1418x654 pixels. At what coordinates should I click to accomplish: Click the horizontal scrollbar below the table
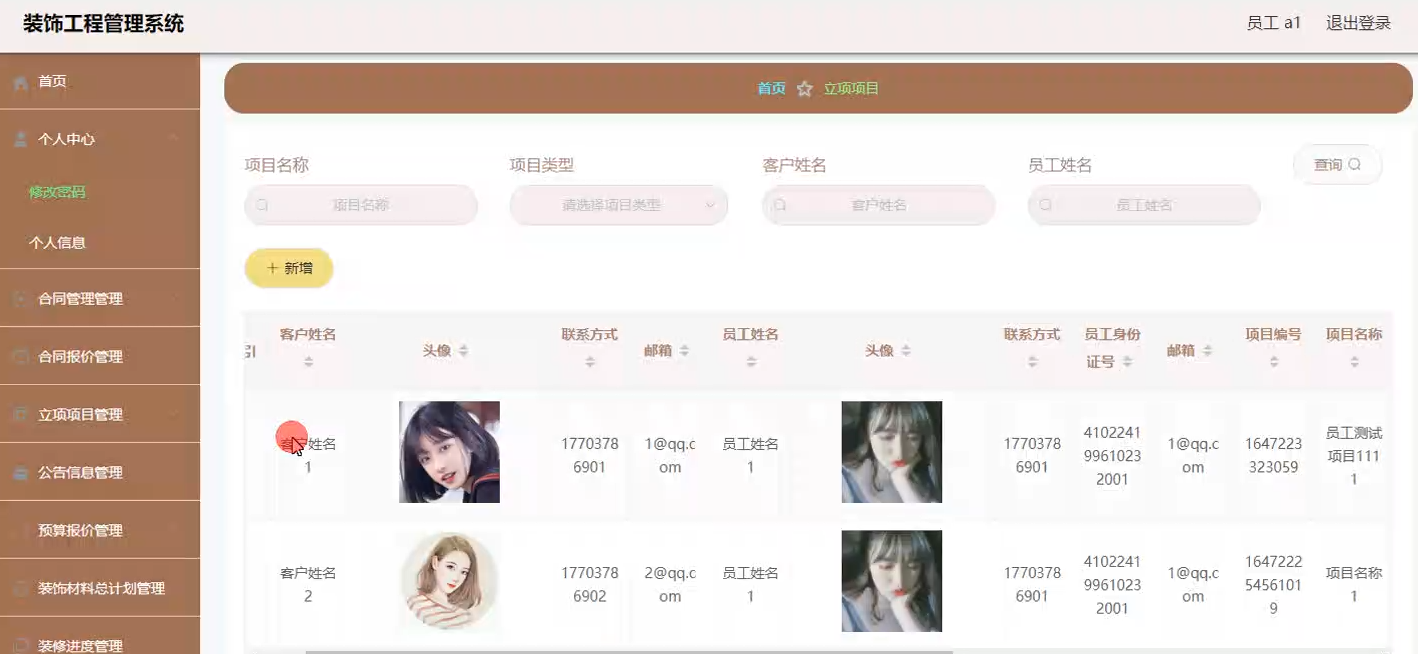[x=628, y=651]
